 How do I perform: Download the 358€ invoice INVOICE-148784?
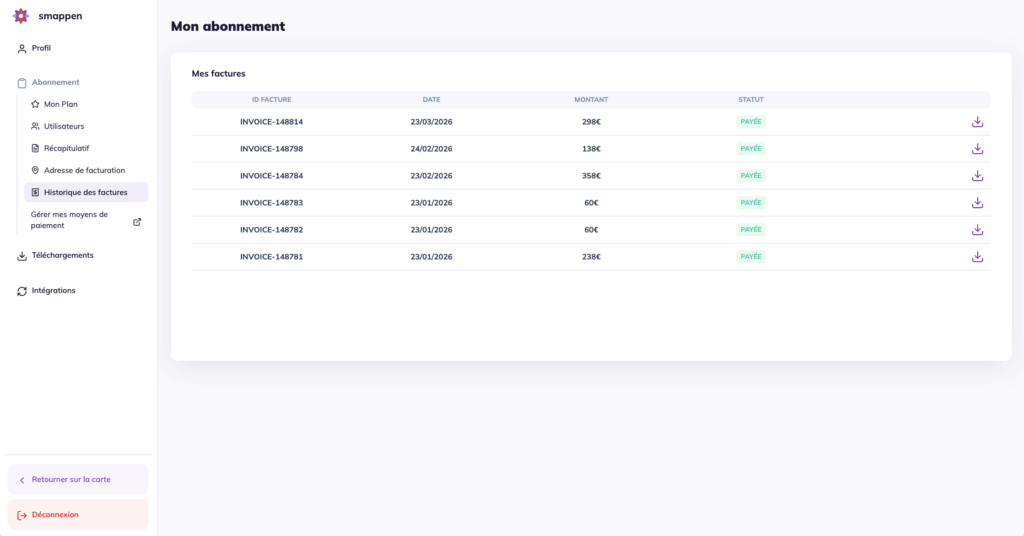coord(977,176)
